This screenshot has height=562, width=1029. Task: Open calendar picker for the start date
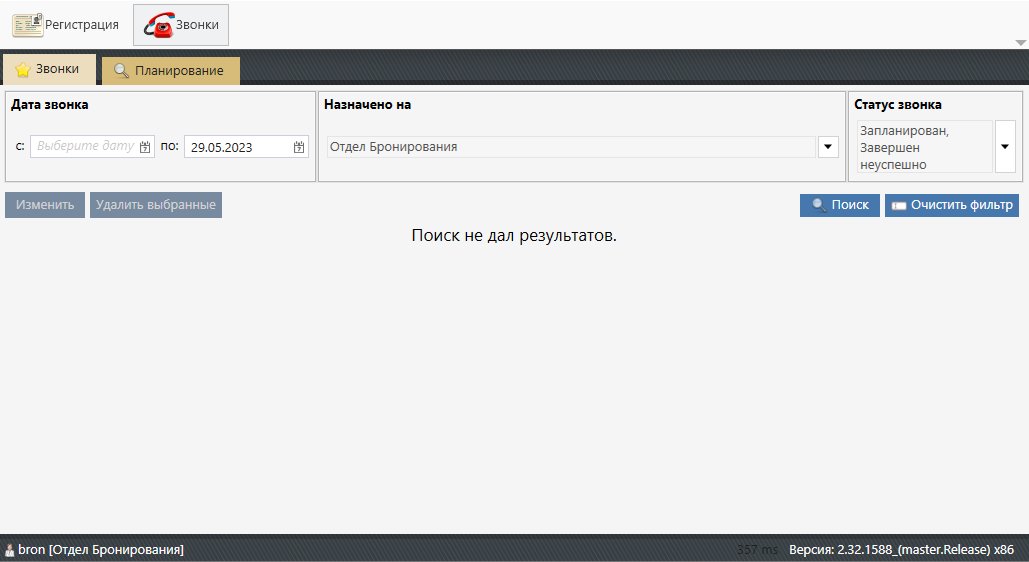tap(145, 147)
